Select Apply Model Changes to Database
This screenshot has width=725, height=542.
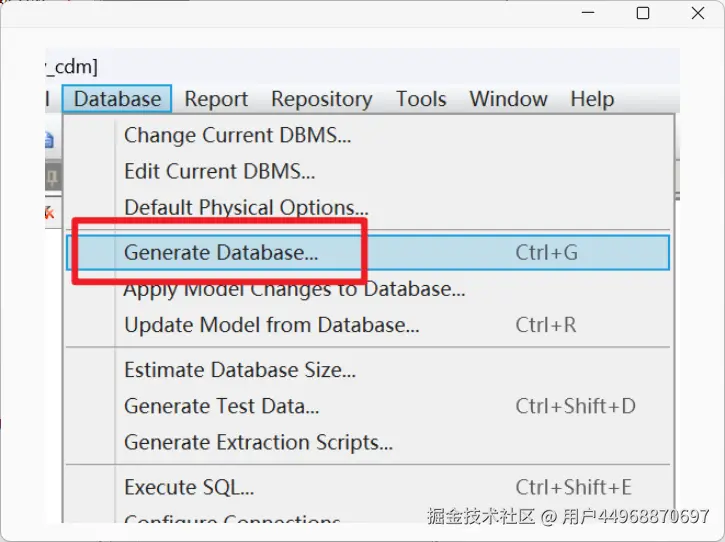294,290
